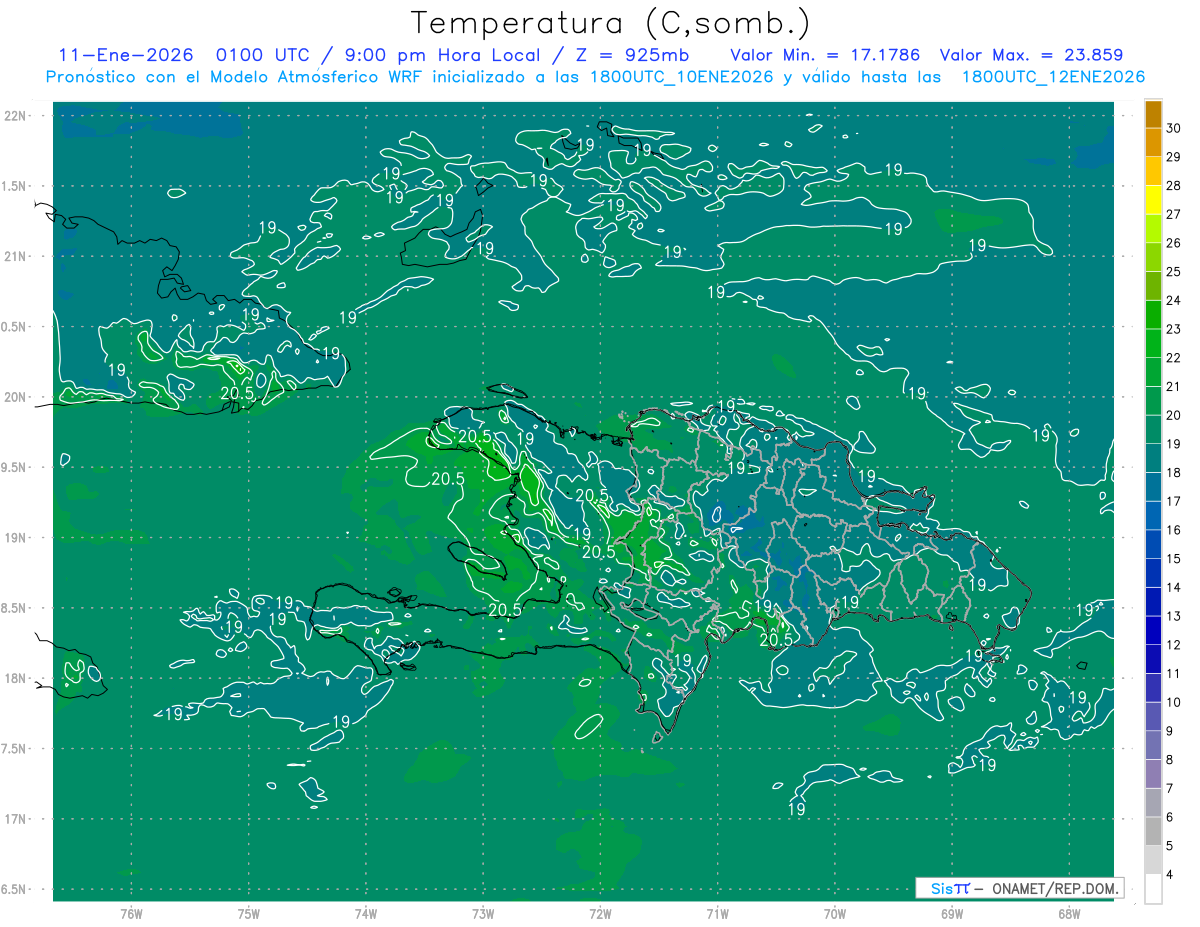
Task: Click the '19N' latitude axis label
Action: 17,538
